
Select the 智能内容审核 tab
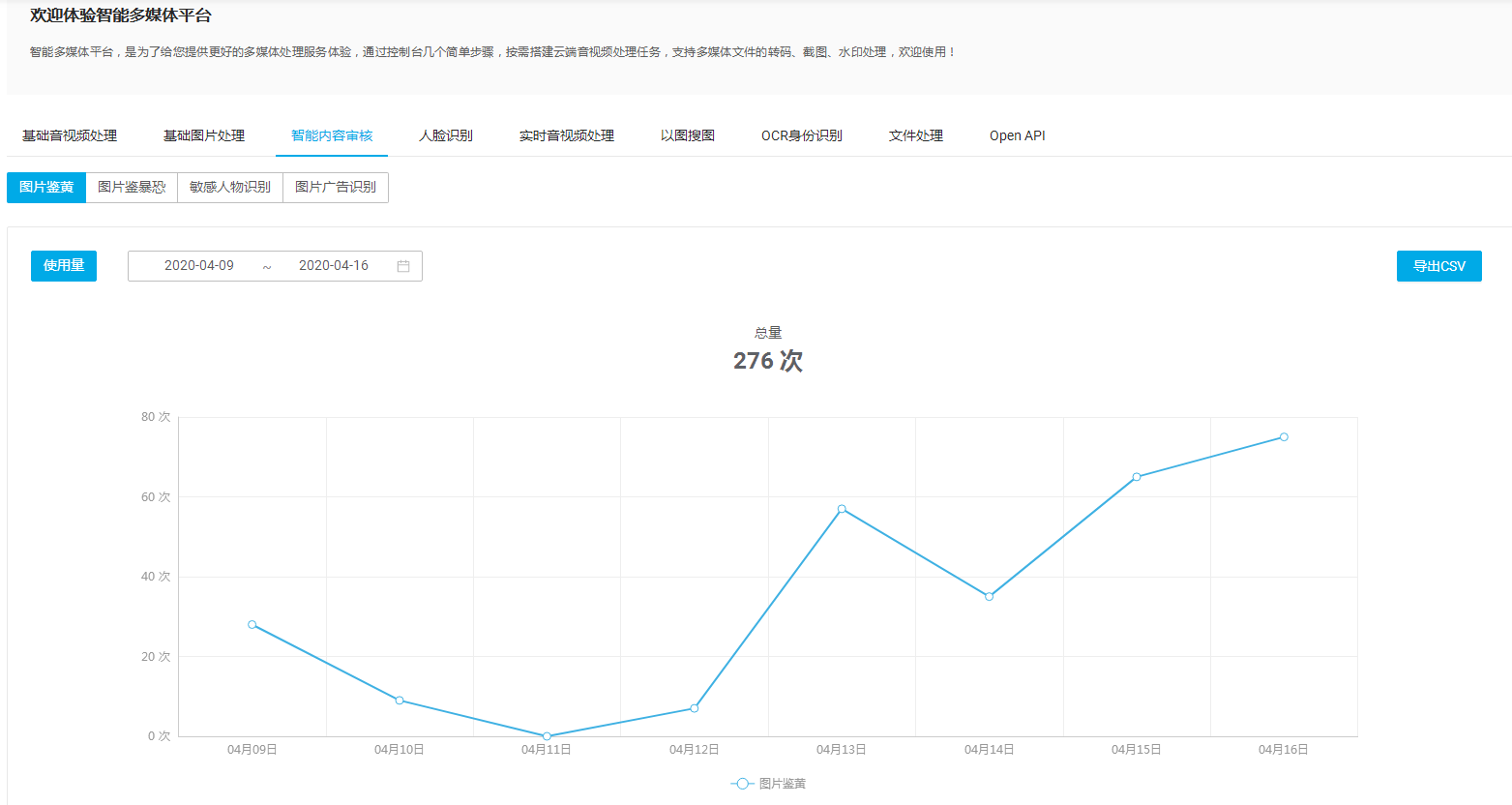[332, 135]
